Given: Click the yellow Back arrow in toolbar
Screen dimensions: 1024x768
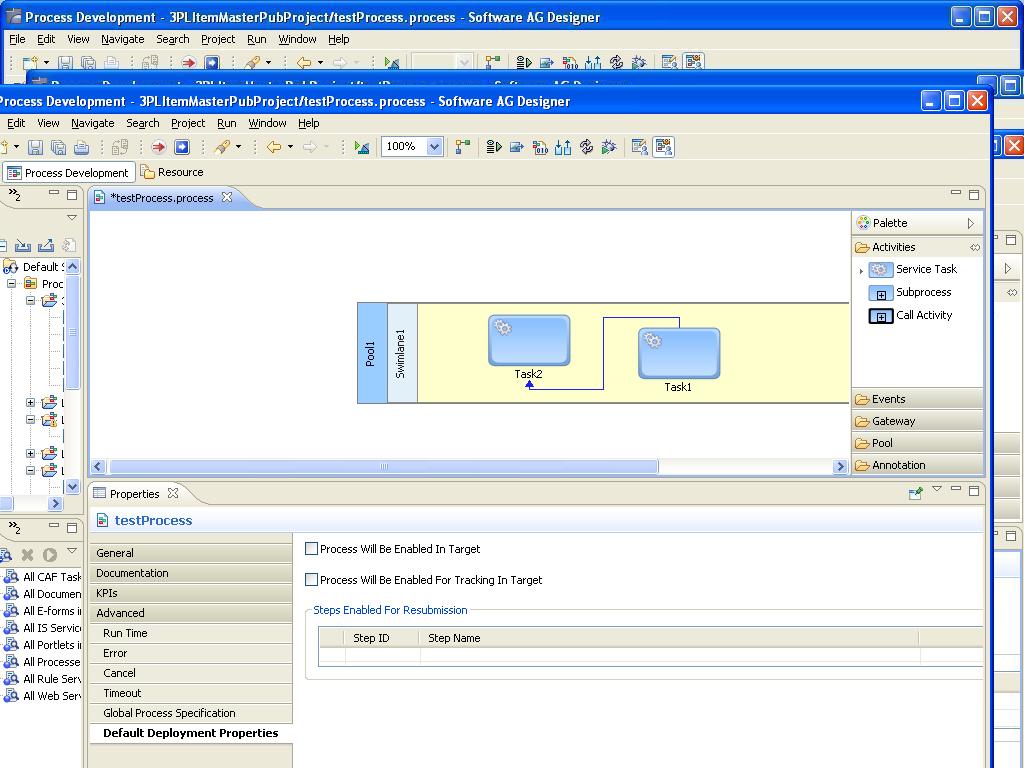Looking at the screenshot, I should [x=274, y=147].
